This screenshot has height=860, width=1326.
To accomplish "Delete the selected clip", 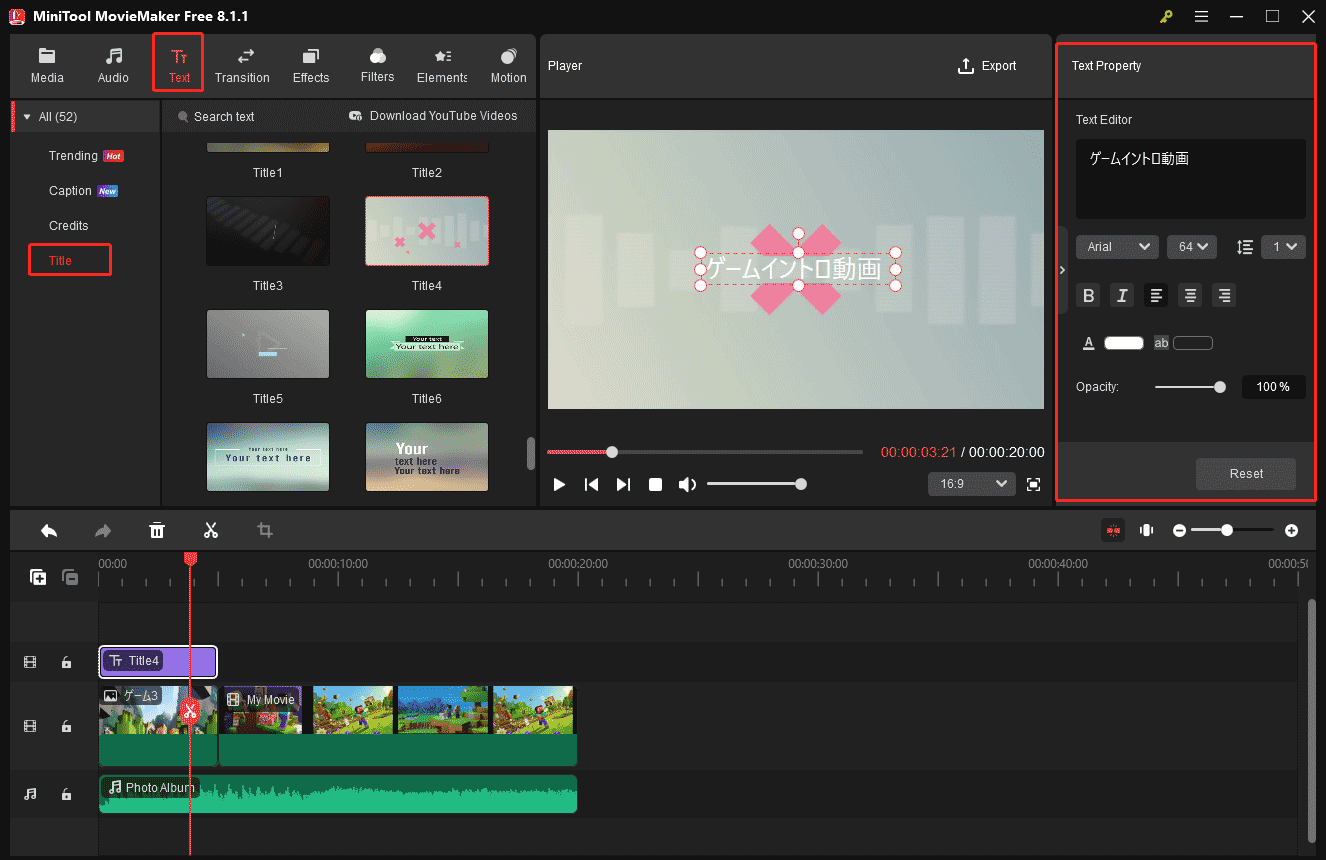I will pos(157,530).
